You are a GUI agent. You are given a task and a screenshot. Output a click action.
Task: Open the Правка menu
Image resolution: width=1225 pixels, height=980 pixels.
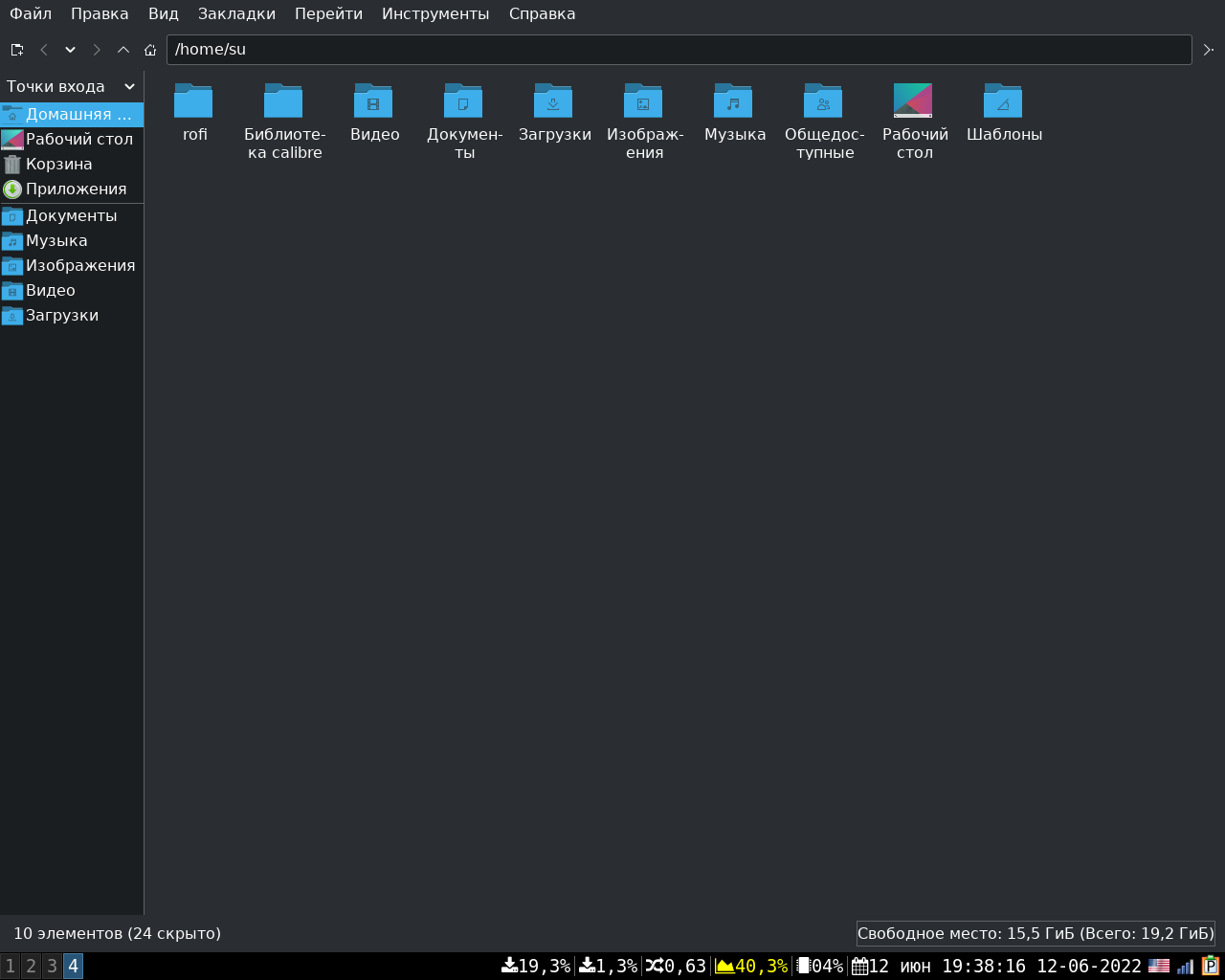pyautogui.click(x=100, y=14)
